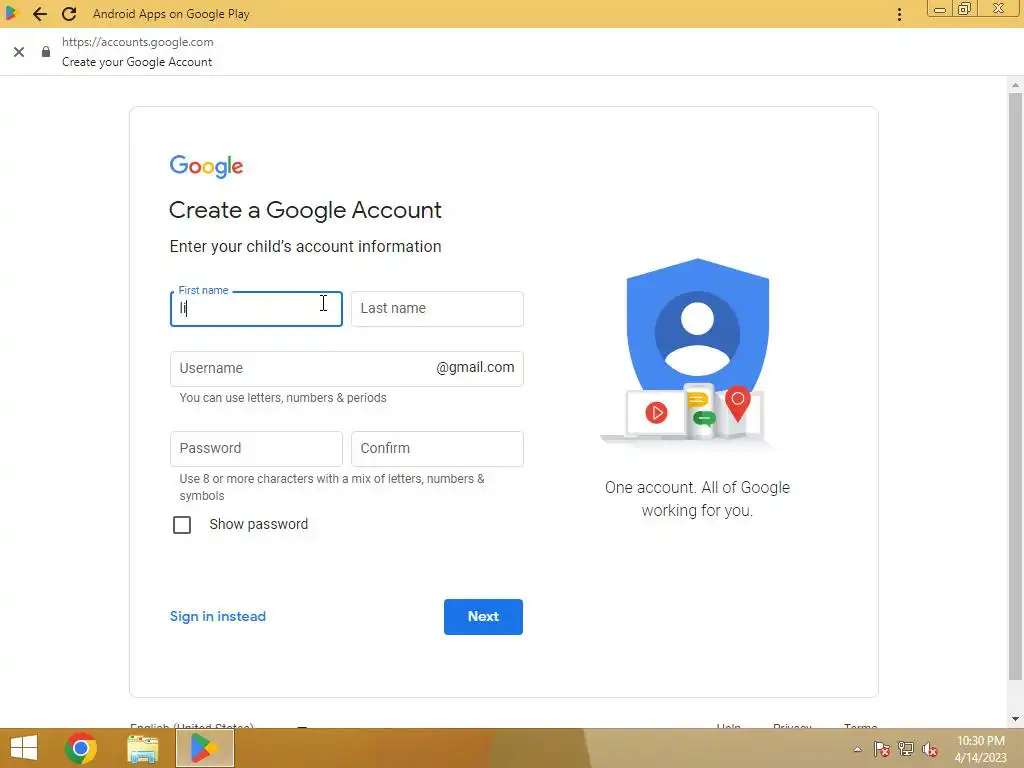
Task: Open the clock showing 10:30 PM
Action: point(980,749)
